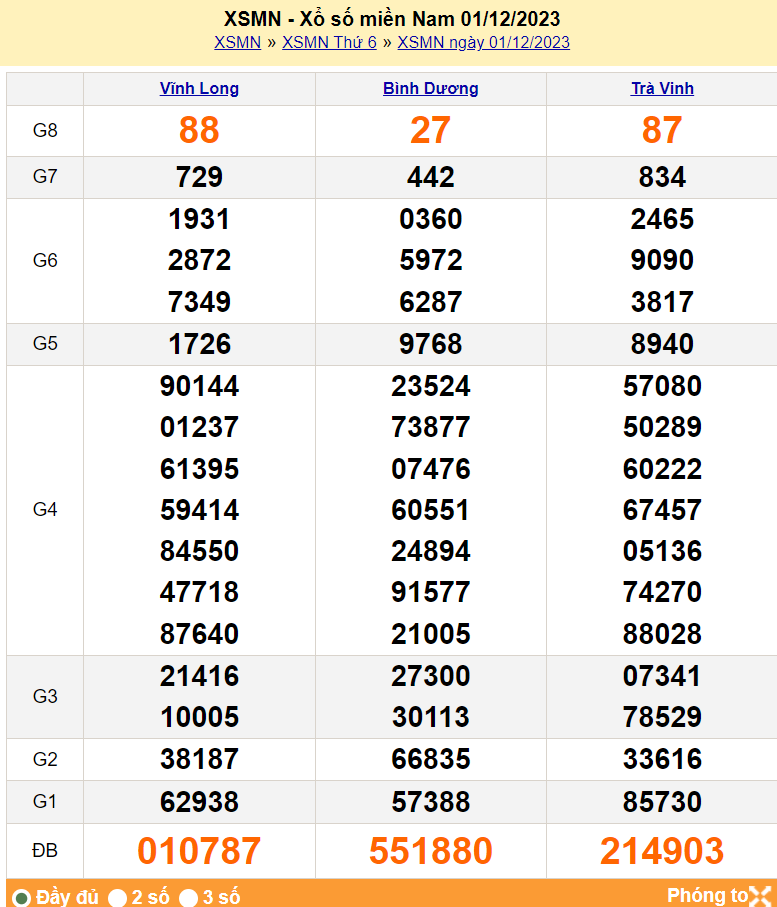Select the Đầy đủ radio button
This screenshot has width=777, height=907.
tap(20, 897)
